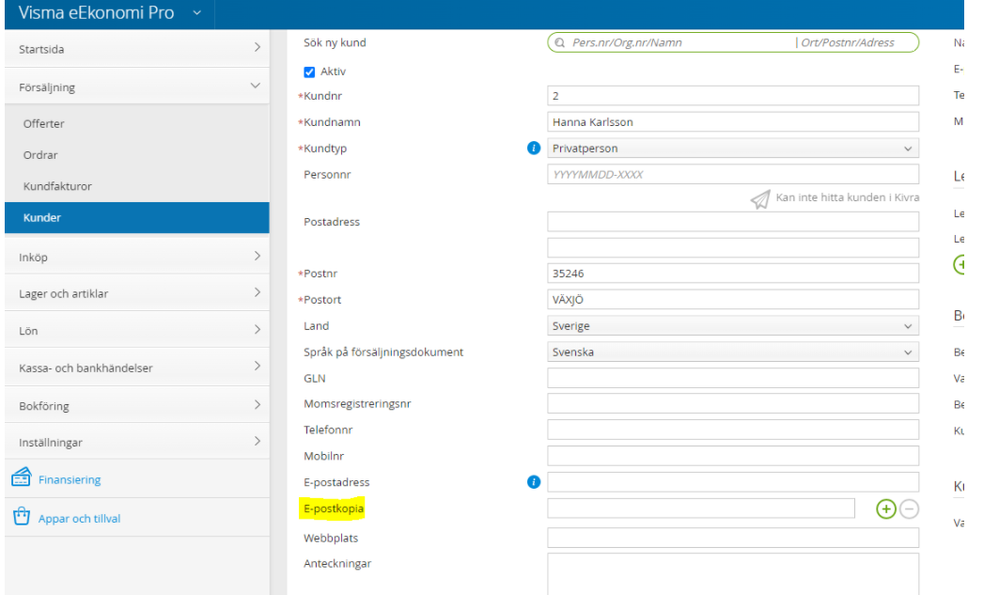The image size is (999, 595).
Task: Click the Finansiering card icon
Action: click(x=21, y=479)
